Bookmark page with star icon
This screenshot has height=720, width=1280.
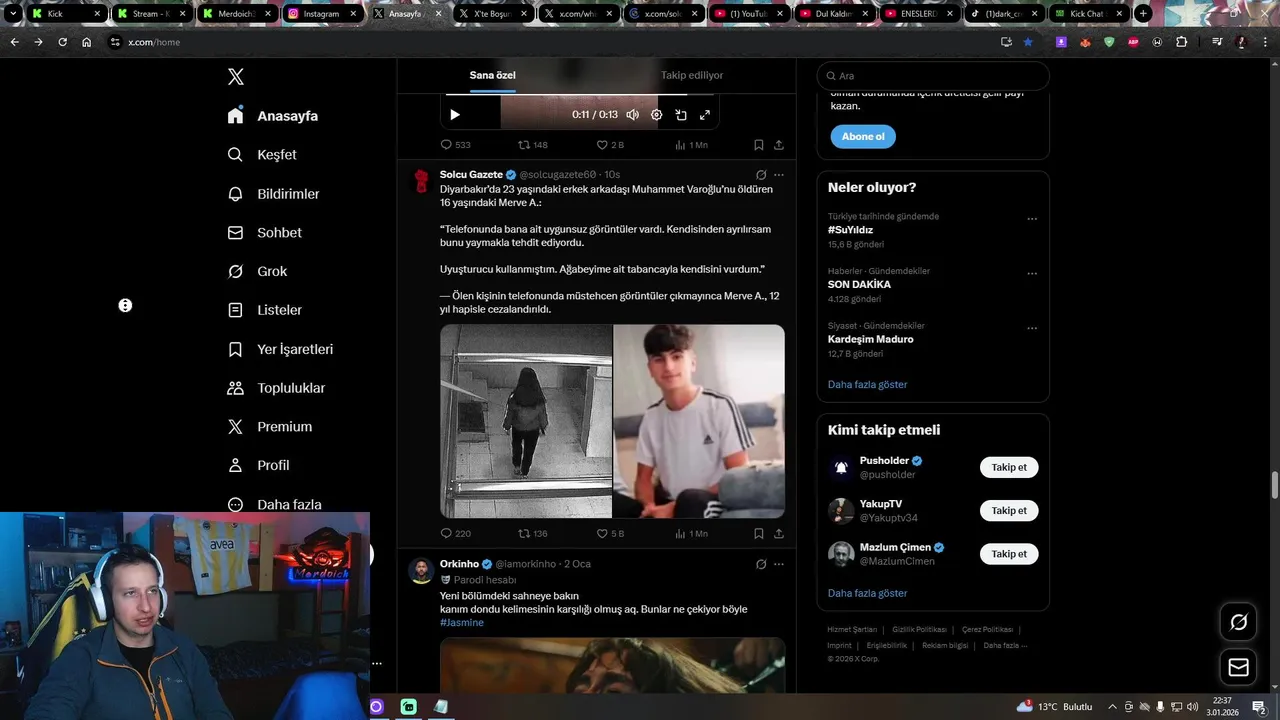tap(1028, 42)
